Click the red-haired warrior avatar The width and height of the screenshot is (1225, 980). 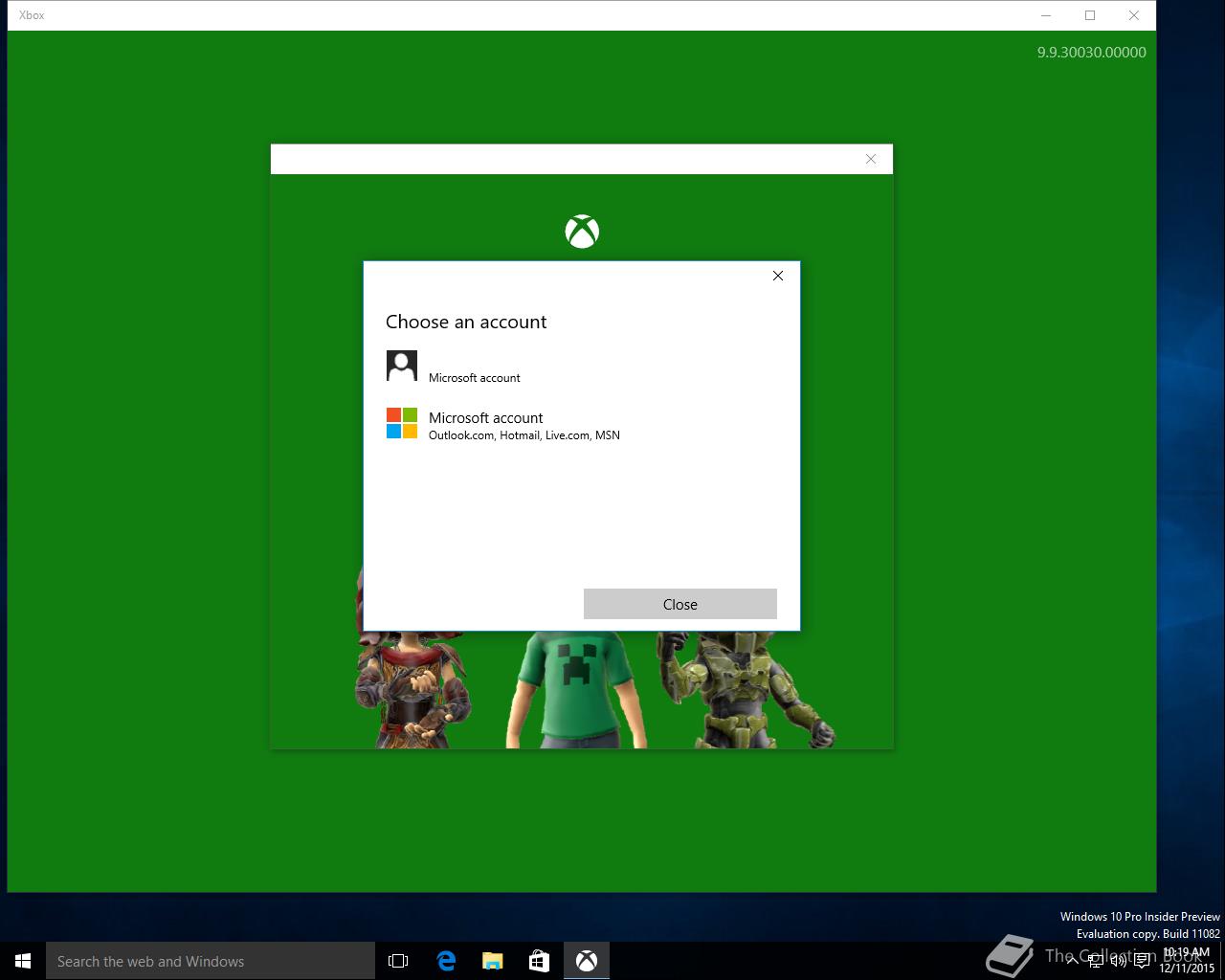click(x=412, y=689)
